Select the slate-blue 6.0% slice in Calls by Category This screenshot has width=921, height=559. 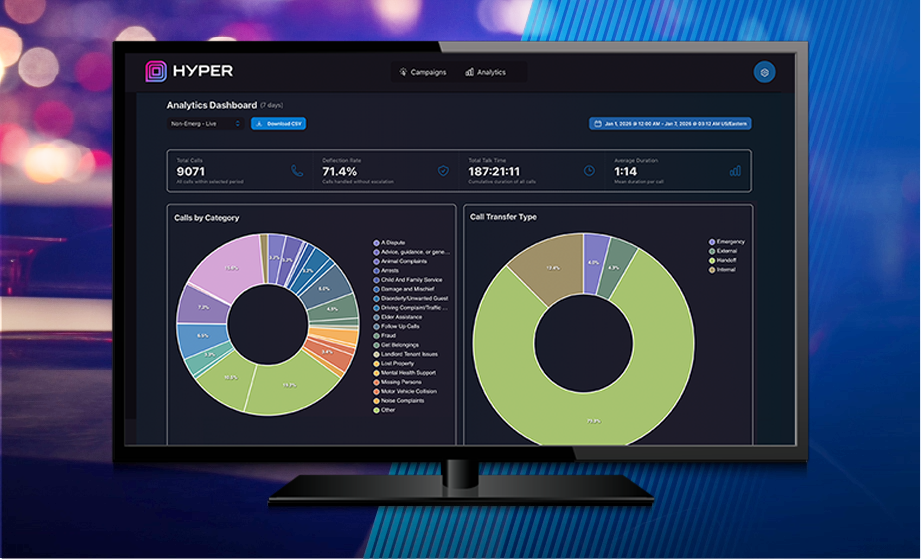[325, 288]
